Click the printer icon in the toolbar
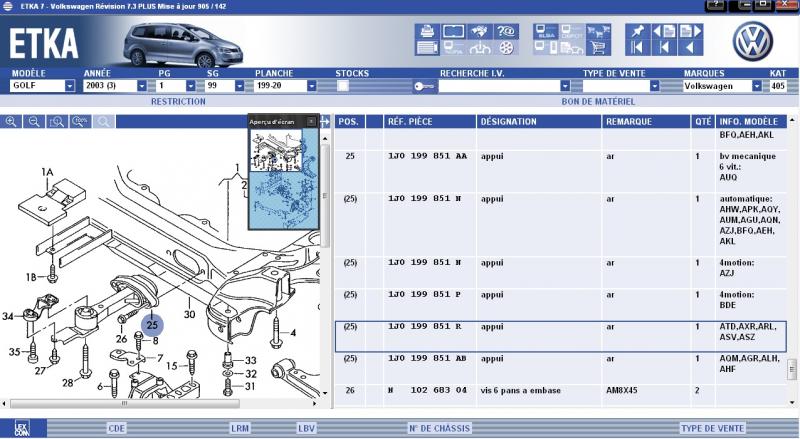The image size is (800, 439). click(427, 31)
